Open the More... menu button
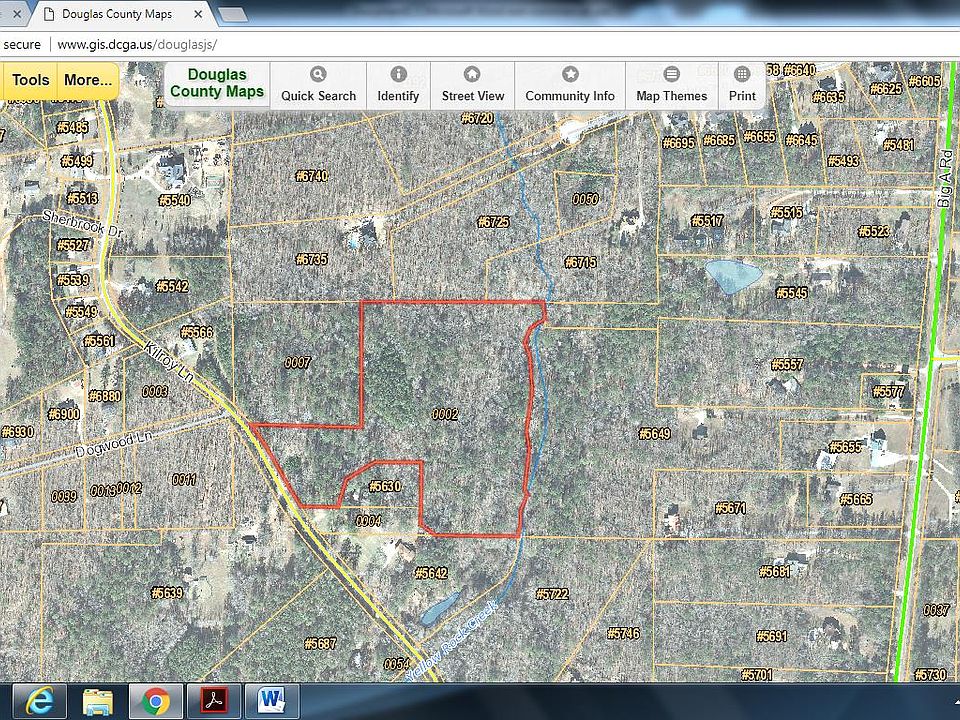 (x=88, y=80)
